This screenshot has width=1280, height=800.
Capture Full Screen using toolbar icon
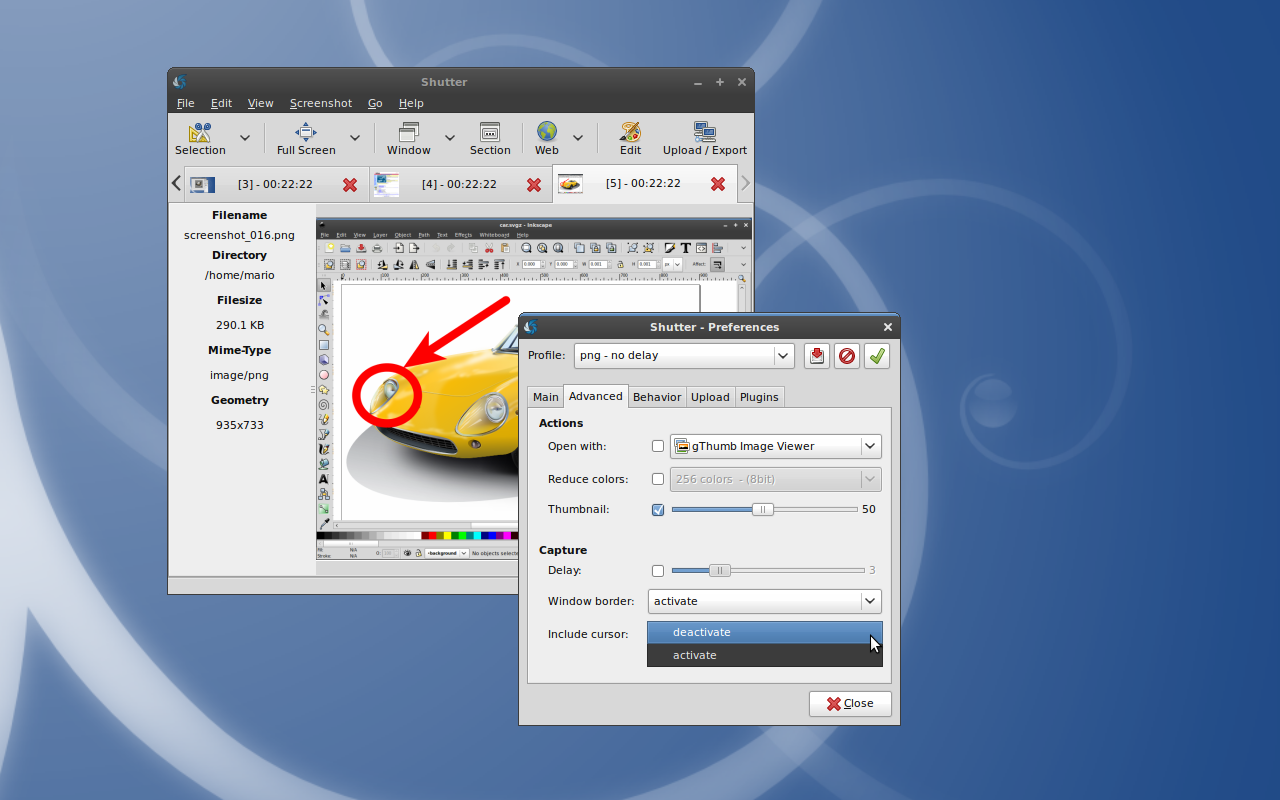pyautogui.click(x=306, y=133)
